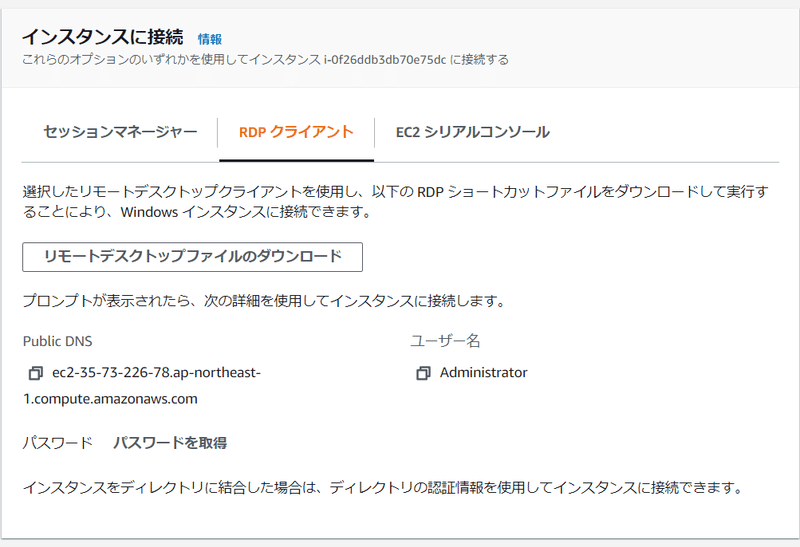
Task: Click the 1.compute.amazonaws.com text line
Action: pos(110,399)
